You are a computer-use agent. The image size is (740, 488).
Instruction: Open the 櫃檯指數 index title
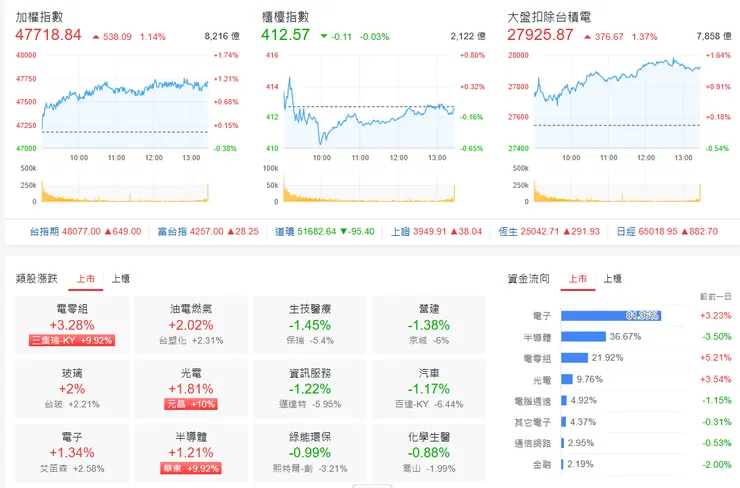pos(285,17)
